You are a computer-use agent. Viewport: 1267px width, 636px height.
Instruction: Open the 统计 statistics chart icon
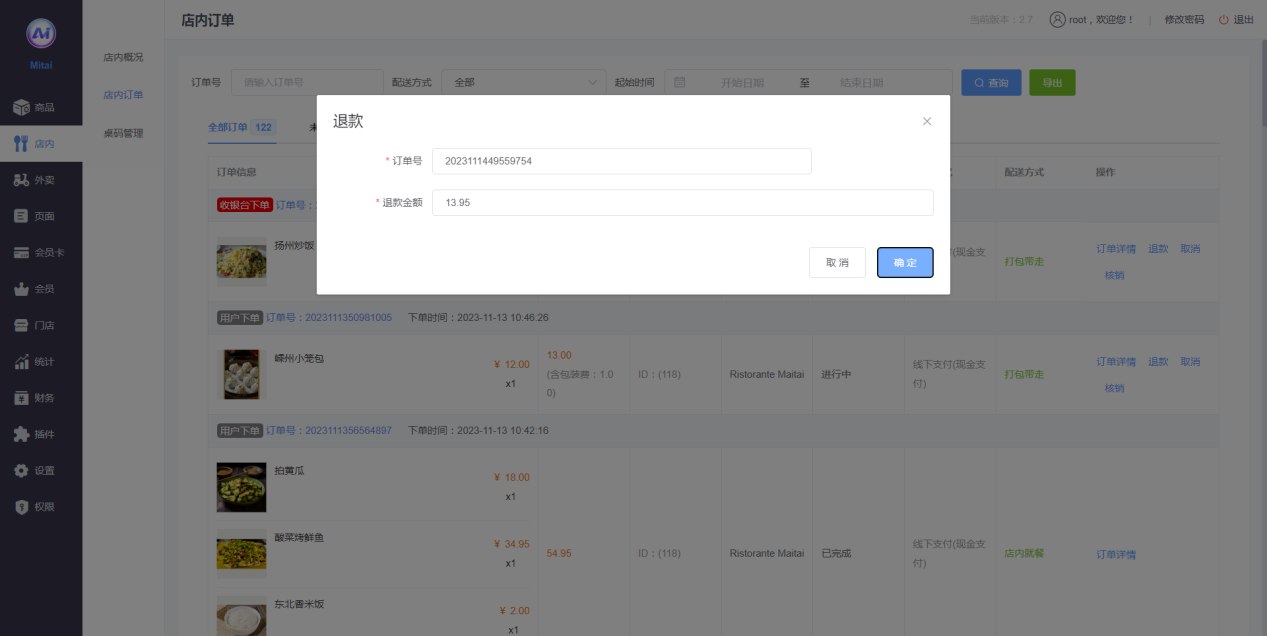(21, 362)
